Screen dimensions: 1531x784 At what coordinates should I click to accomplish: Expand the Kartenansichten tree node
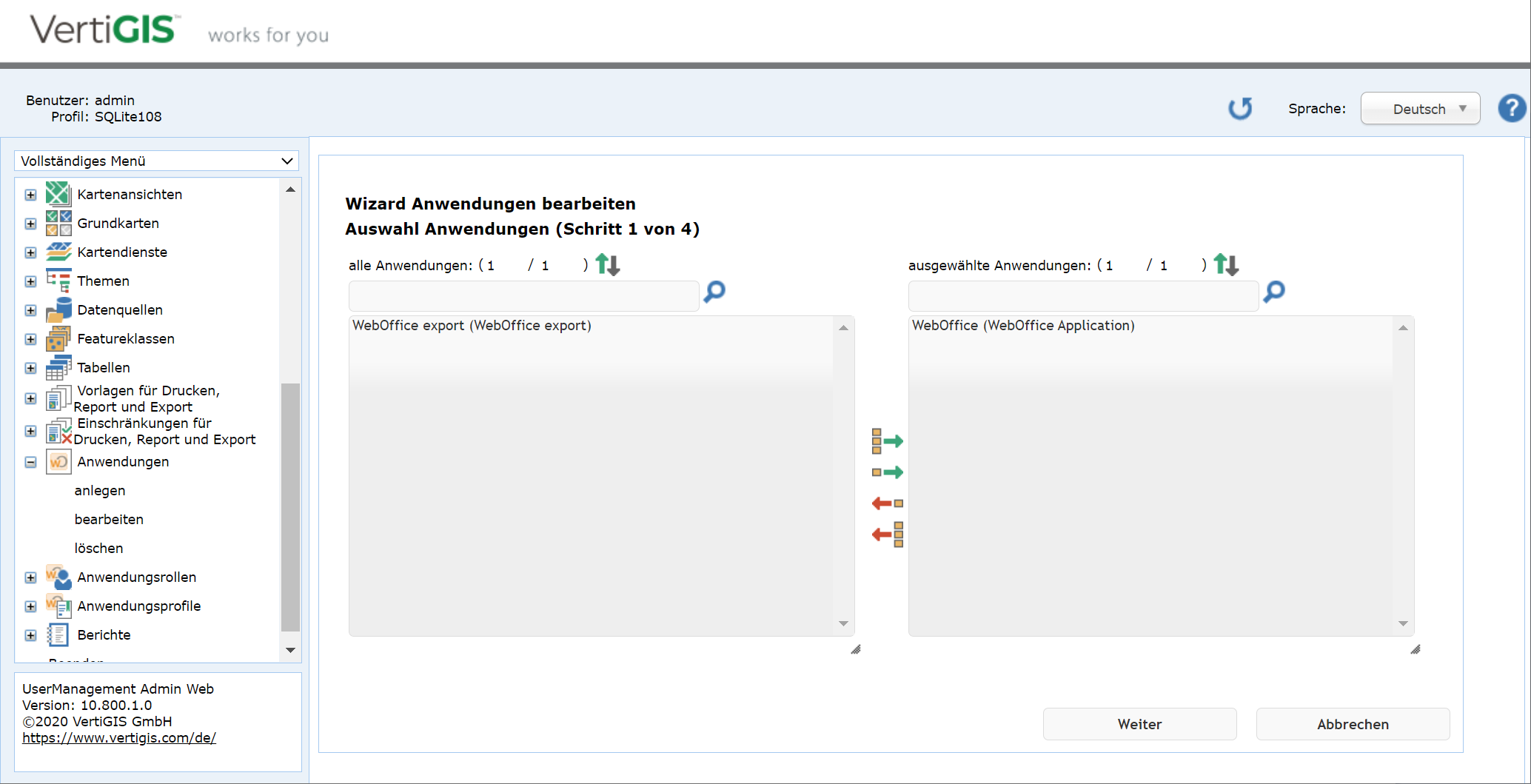tap(30, 195)
